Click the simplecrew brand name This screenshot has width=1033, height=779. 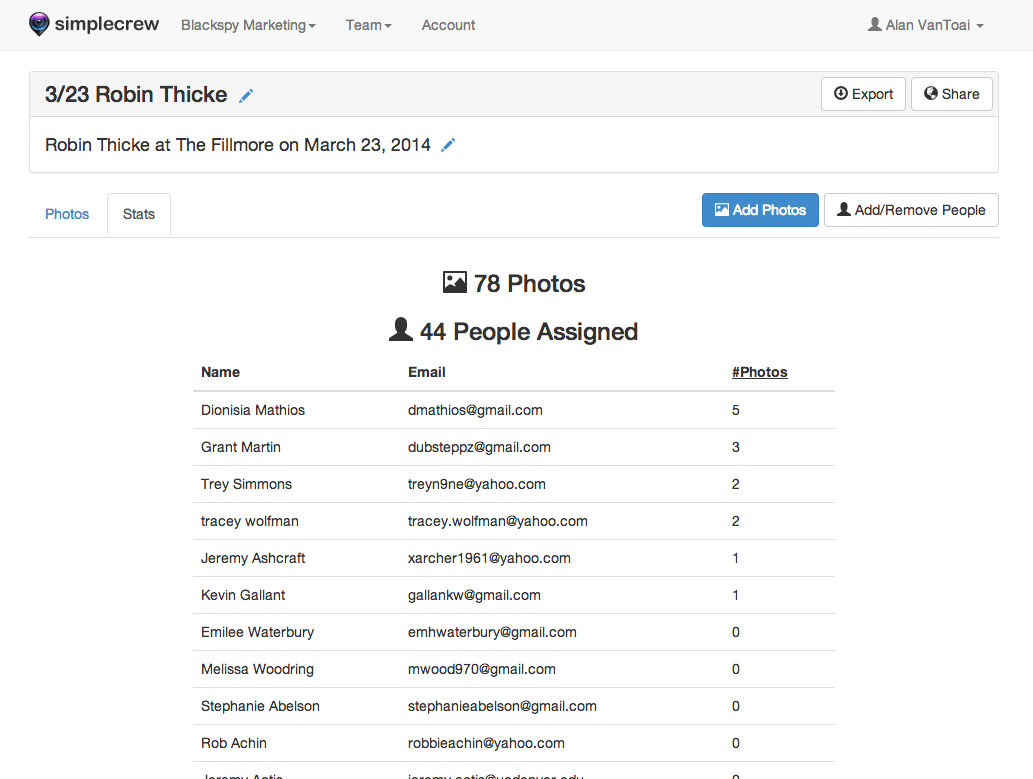tap(107, 24)
